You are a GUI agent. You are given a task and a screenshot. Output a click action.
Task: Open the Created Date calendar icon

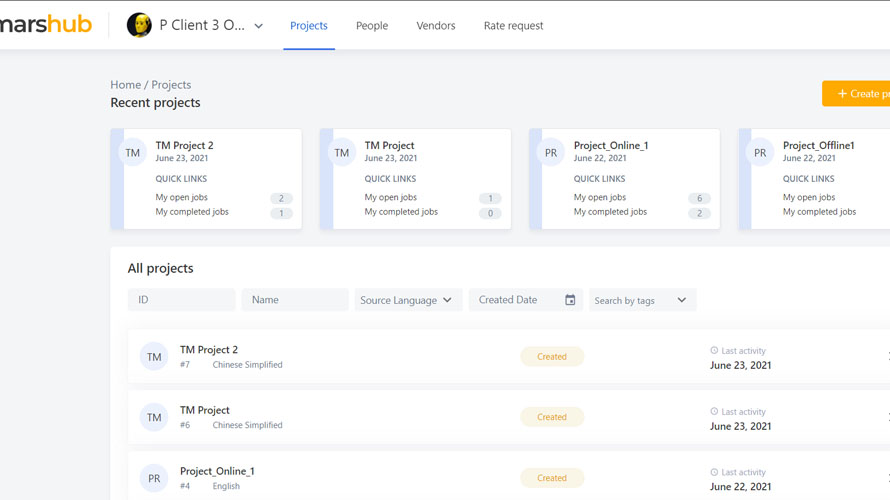[x=570, y=300]
